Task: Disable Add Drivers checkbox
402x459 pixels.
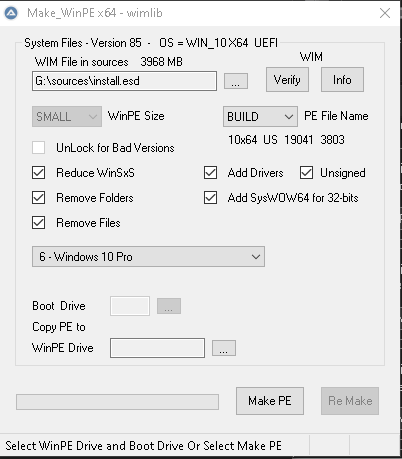Action: pos(211,173)
